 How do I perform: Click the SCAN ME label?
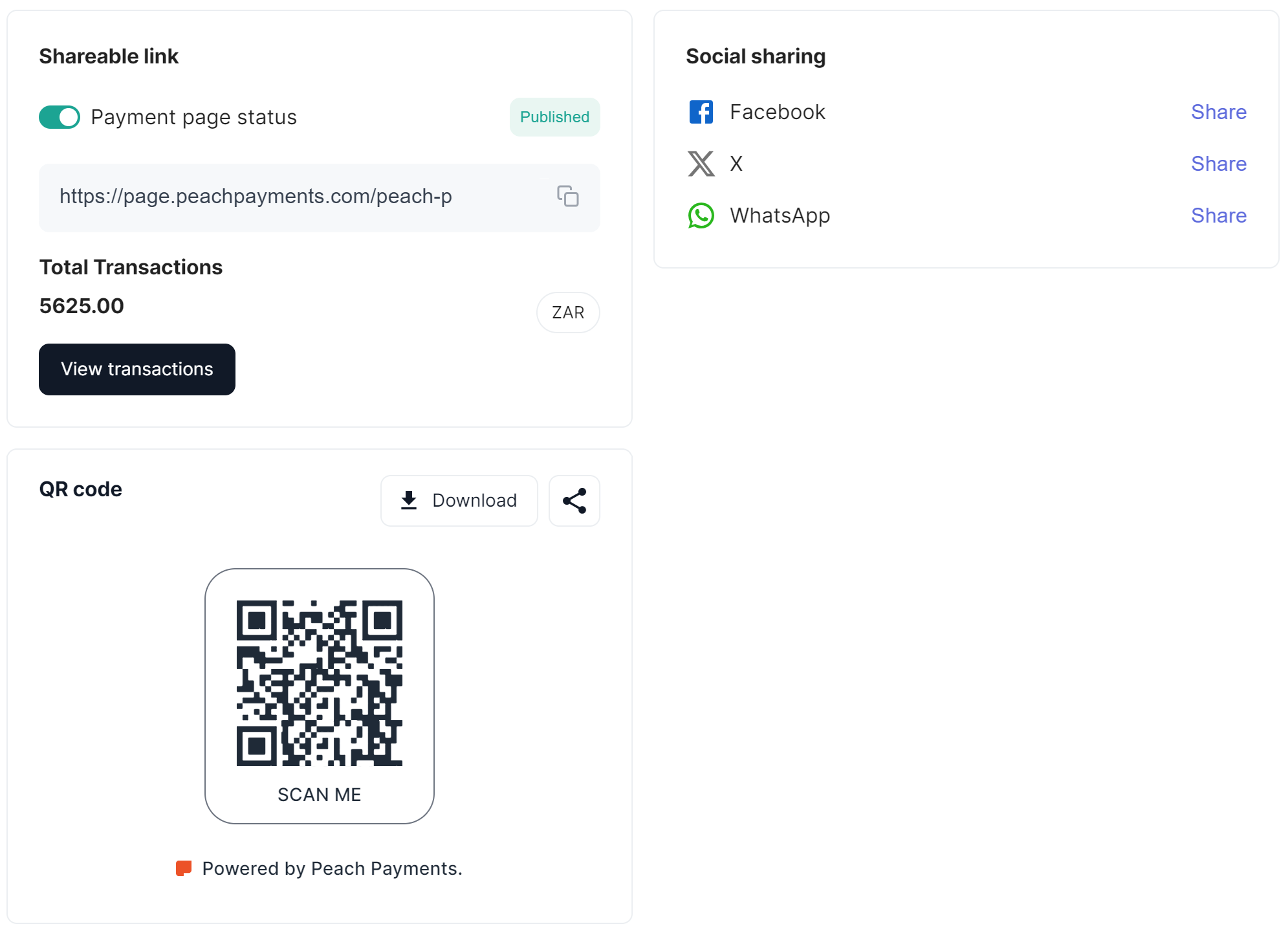tap(320, 795)
